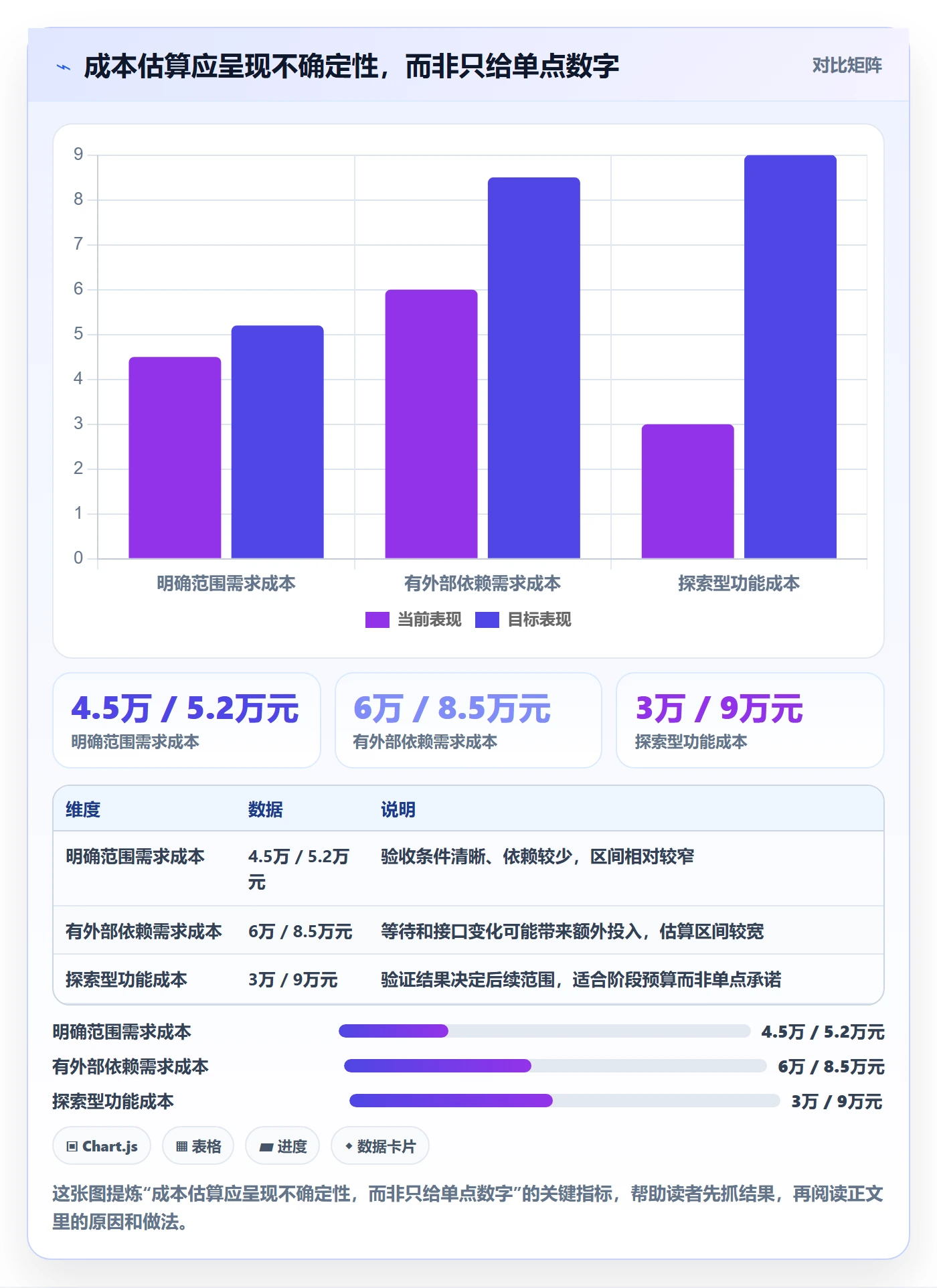Click the 数据 column header

(265, 809)
